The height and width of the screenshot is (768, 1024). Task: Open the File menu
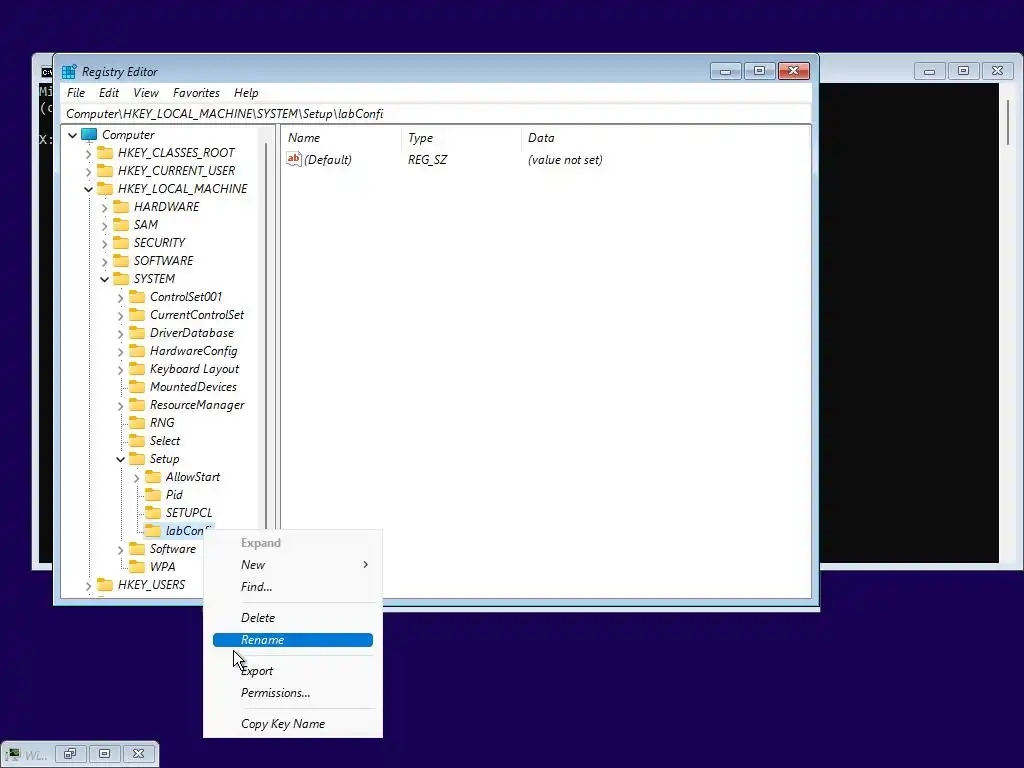point(76,93)
